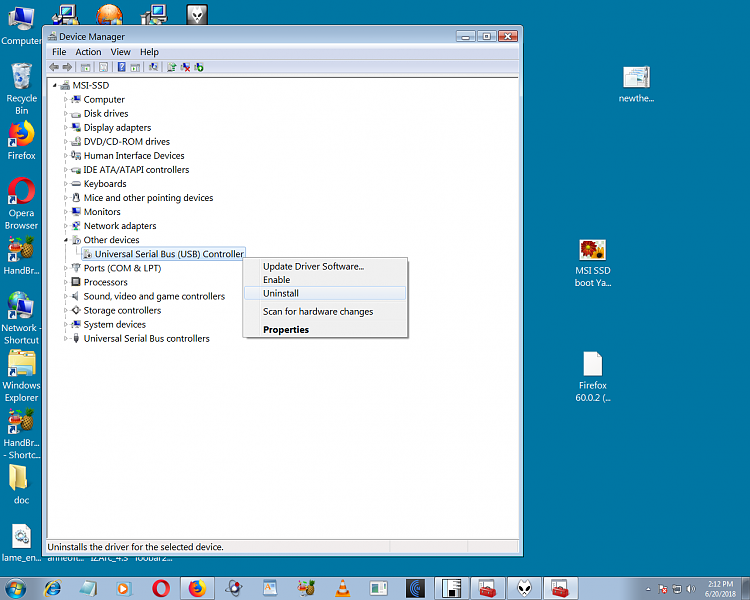This screenshot has width=750, height=600.
Task: Select the newthe... desktop icon
Action: (636, 84)
